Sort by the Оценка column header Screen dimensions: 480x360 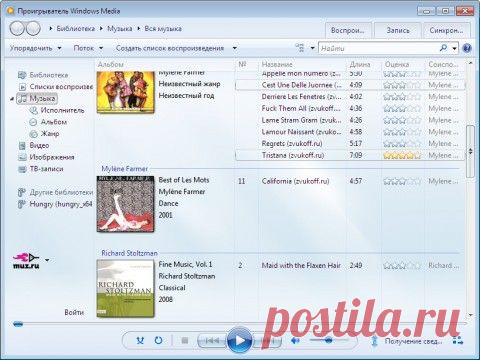(x=397, y=64)
